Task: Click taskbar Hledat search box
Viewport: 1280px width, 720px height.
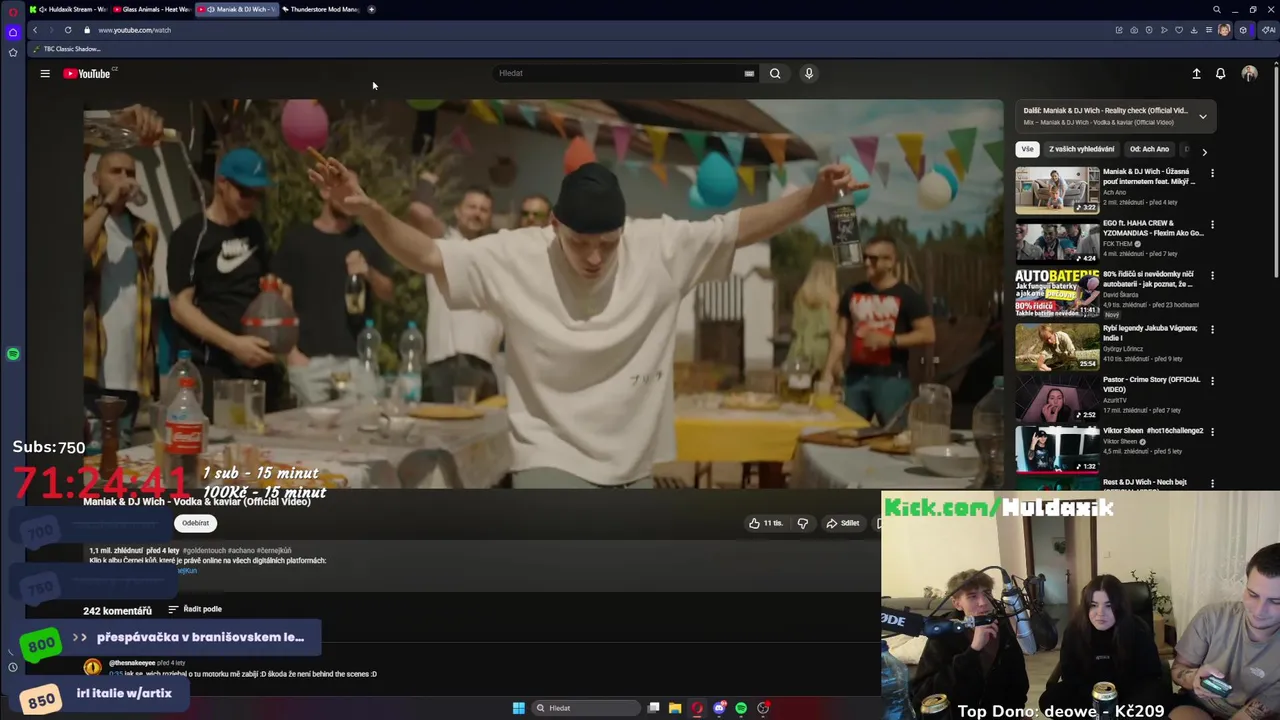Action: pos(585,708)
